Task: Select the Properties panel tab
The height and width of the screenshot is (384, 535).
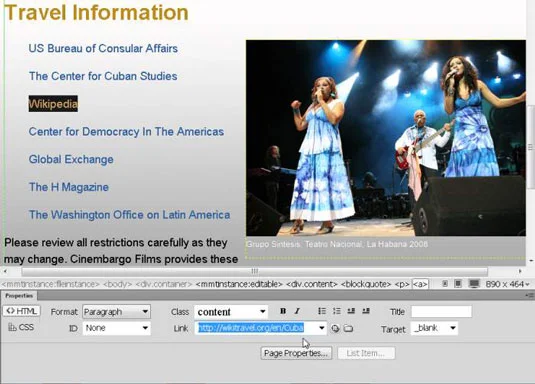Action: click(x=19, y=296)
